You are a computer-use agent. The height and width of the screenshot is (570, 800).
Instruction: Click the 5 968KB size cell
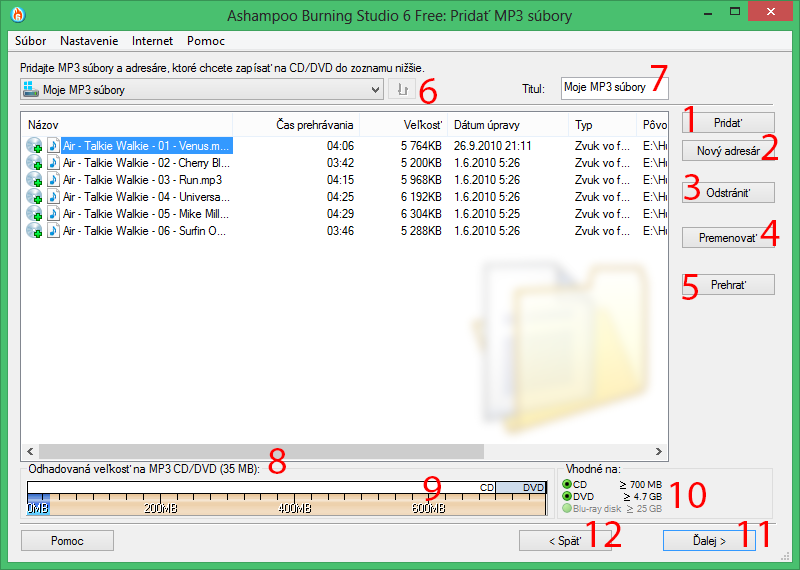421,180
